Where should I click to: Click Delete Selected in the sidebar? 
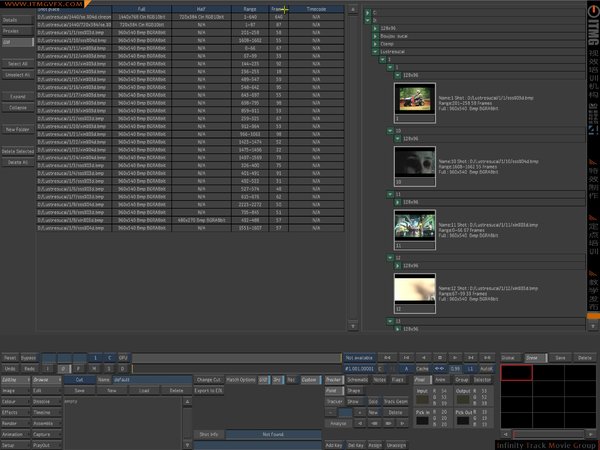coord(16,151)
